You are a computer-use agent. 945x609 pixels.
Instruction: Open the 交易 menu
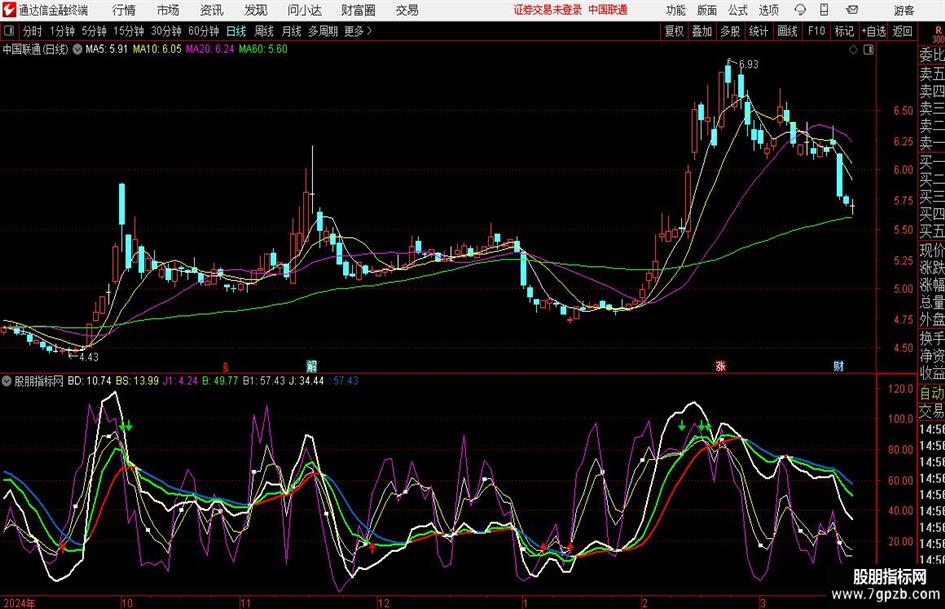[407, 10]
